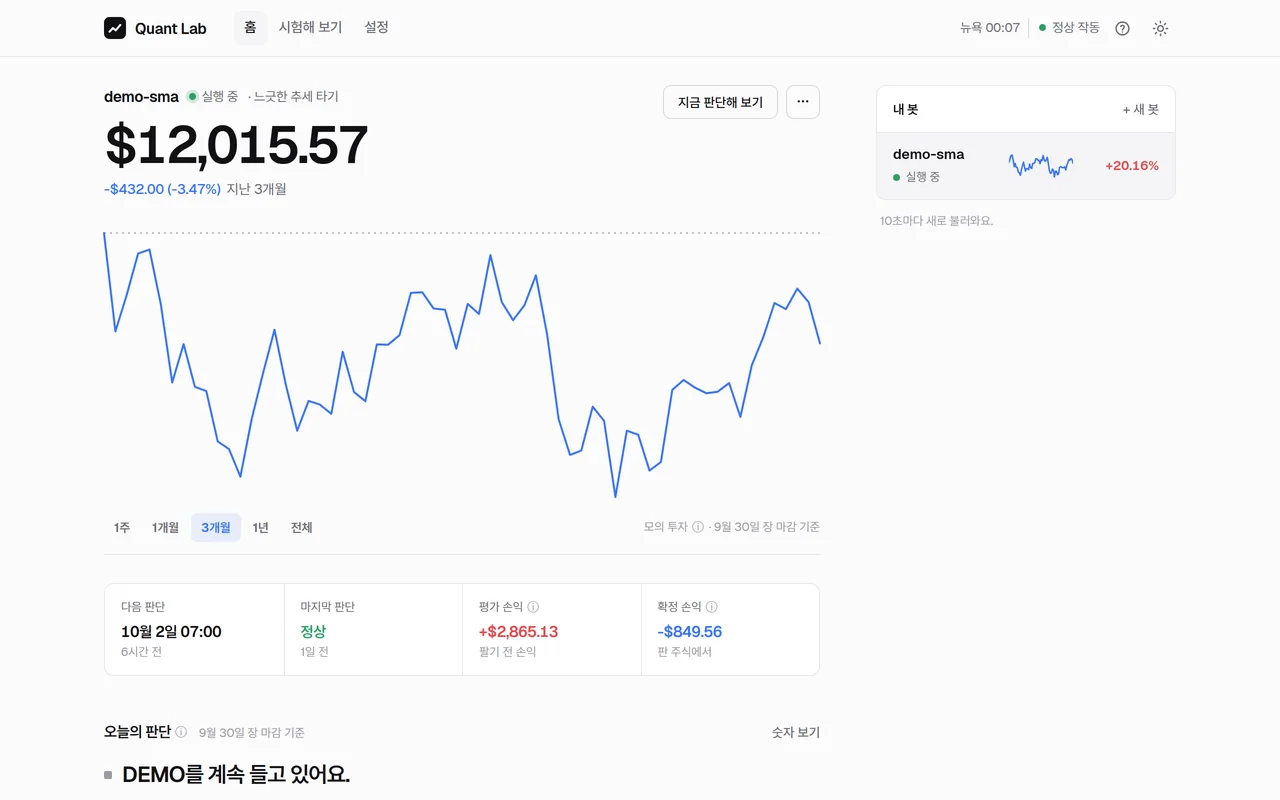
Task: Open the 시험해 보기 tab
Action: tap(310, 28)
